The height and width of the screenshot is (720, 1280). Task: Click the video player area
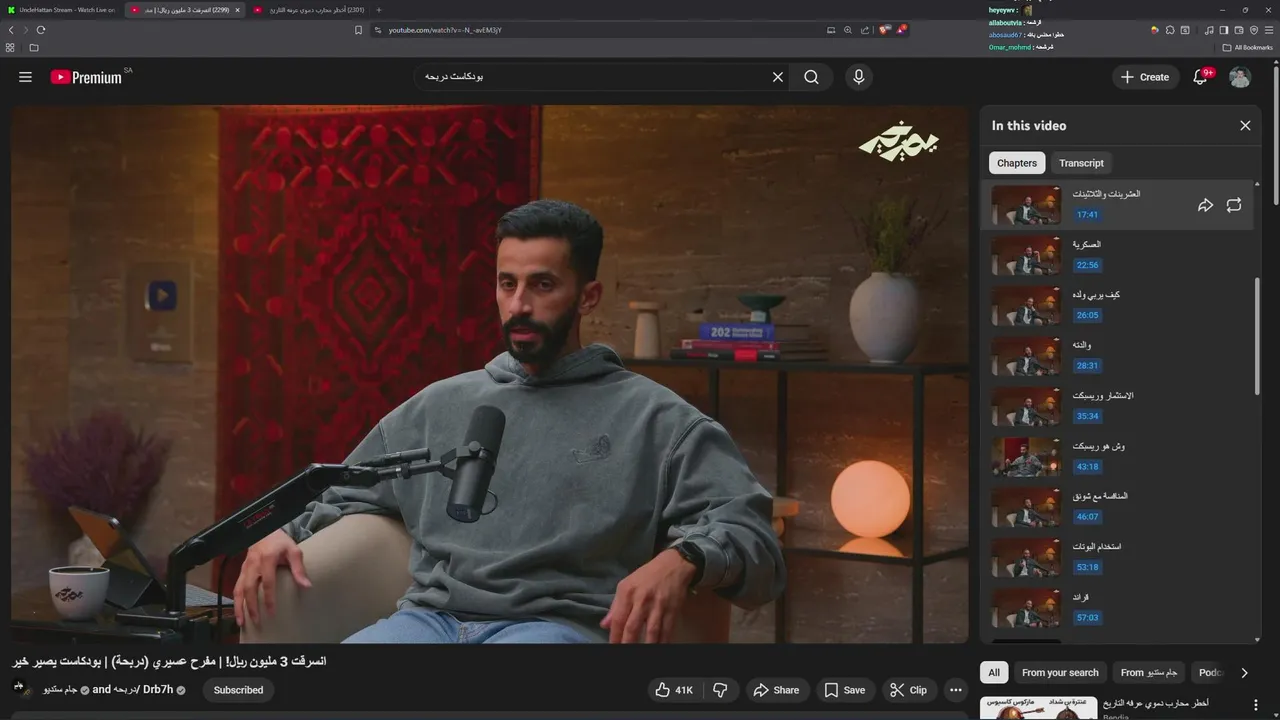tap(489, 374)
